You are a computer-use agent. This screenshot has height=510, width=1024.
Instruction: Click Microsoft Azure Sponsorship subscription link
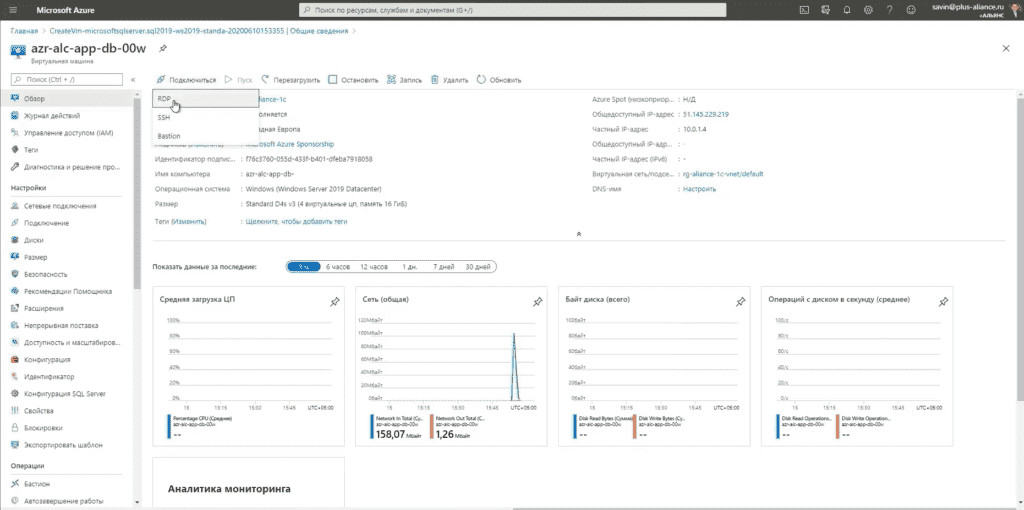pyautogui.click(x=290, y=144)
